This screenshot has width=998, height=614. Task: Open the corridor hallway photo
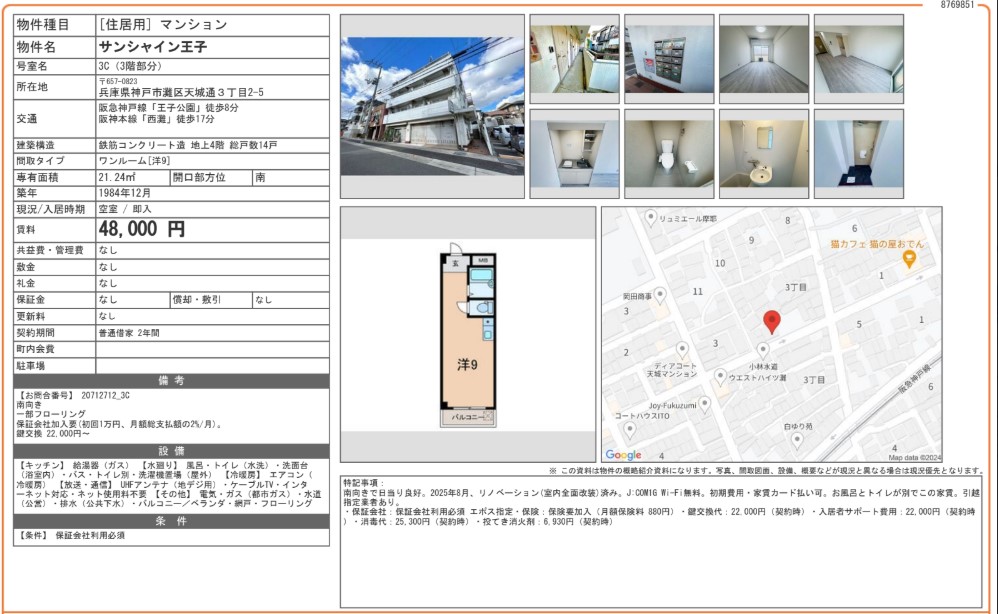point(573,59)
